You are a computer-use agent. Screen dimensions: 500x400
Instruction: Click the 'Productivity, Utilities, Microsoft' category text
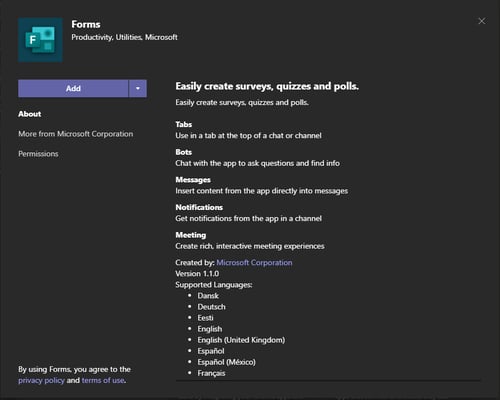pyautogui.click(x=124, y=37)
